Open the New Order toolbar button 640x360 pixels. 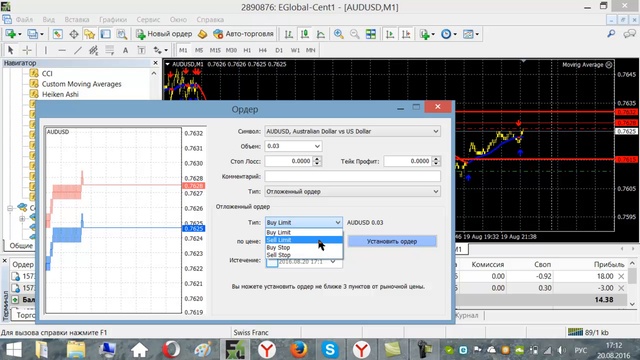164,34
